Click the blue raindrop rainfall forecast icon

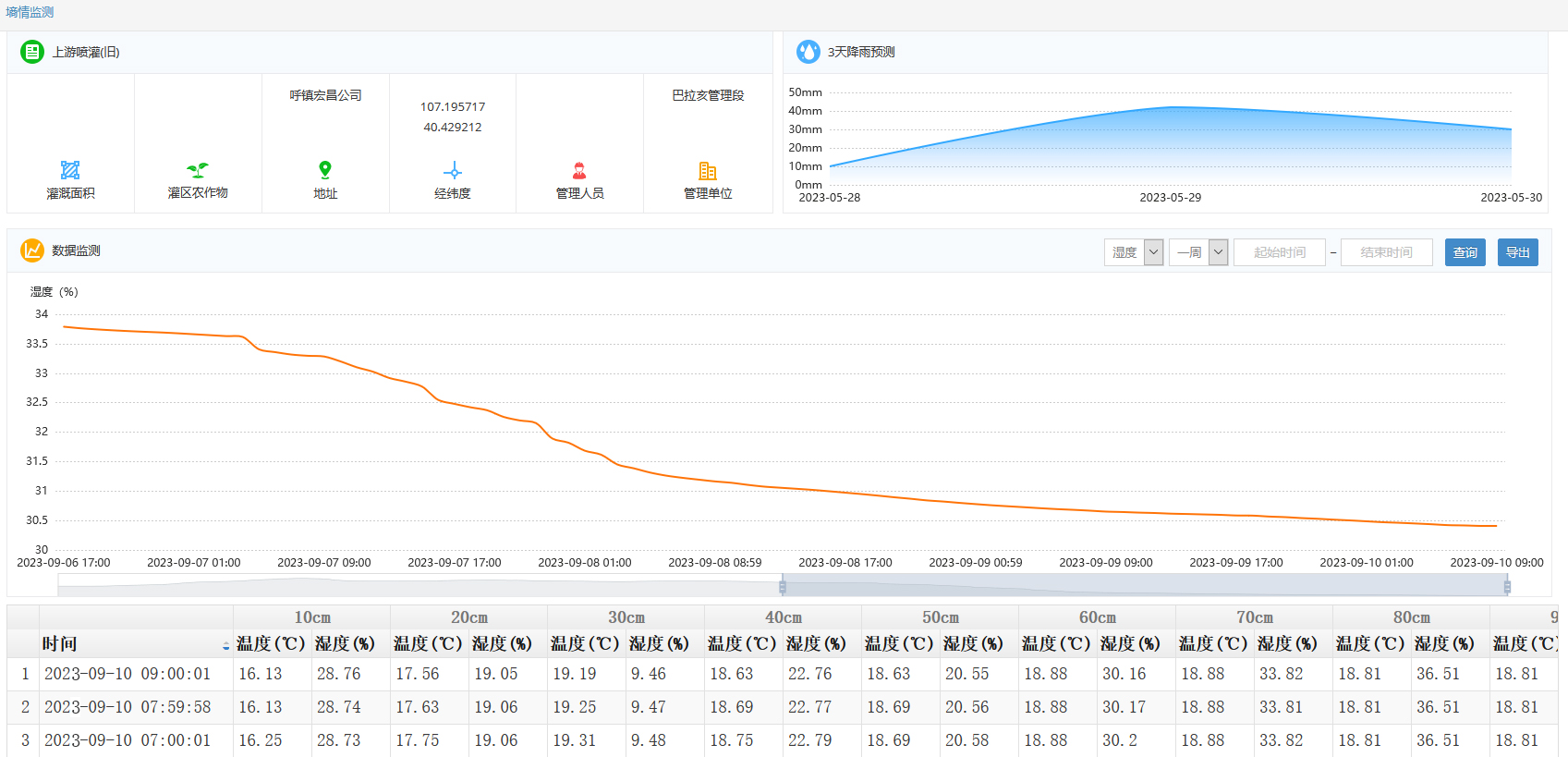point(808,53)
